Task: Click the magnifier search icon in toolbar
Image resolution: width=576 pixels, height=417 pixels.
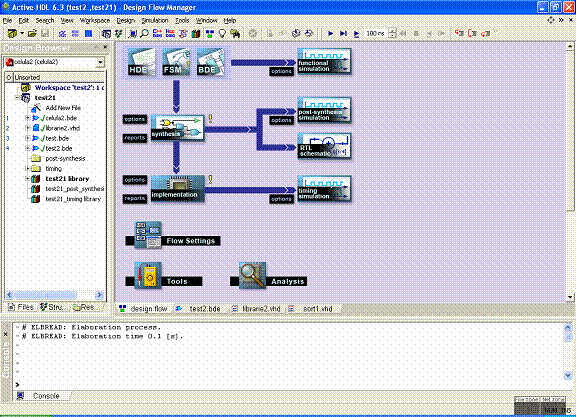Action: tap(145, 33)
